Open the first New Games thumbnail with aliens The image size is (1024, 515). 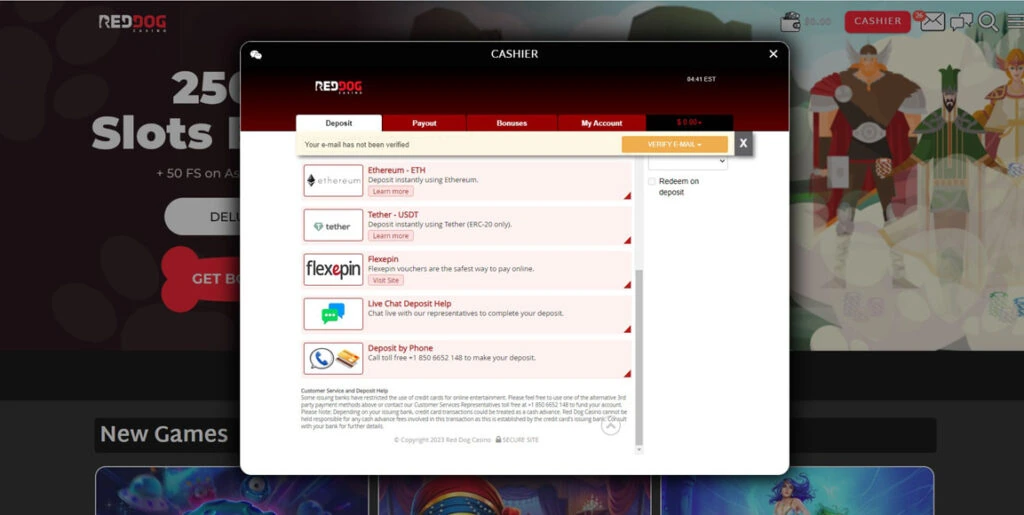(x=232, y=491)
